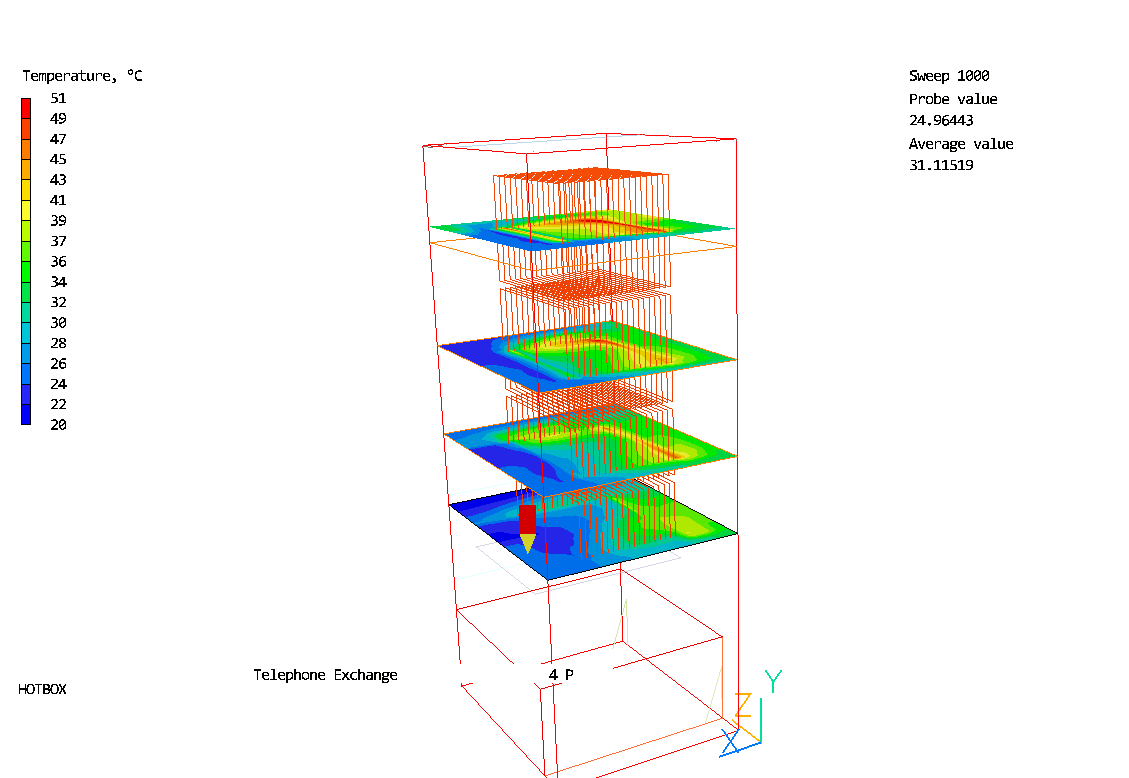This screenshot has height=778, width=1129.
Task: Click the HOTBOX label
Action: click(x=42, y=689)
